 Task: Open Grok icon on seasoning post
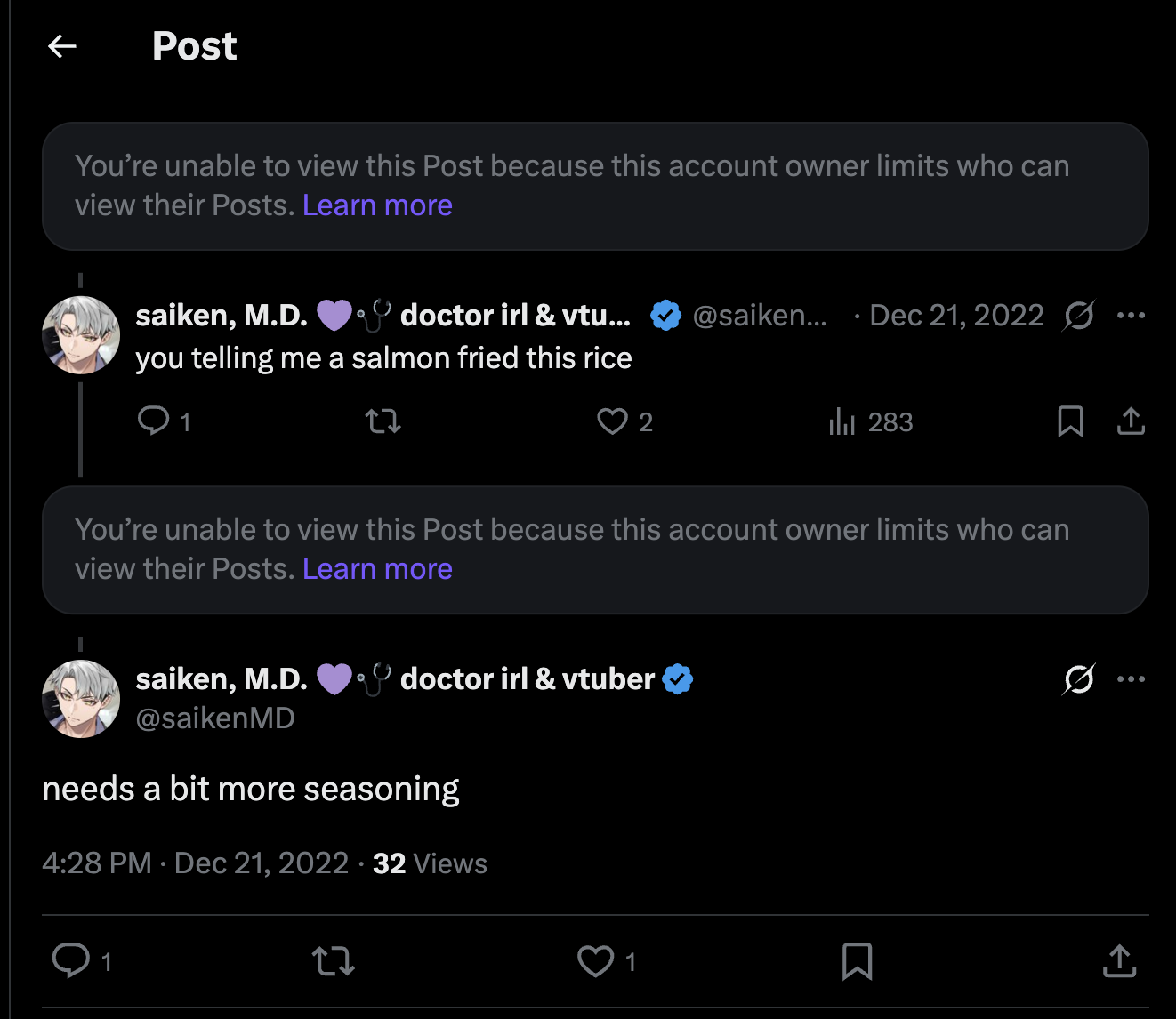pyautogui.click(x=1079, y=679)
